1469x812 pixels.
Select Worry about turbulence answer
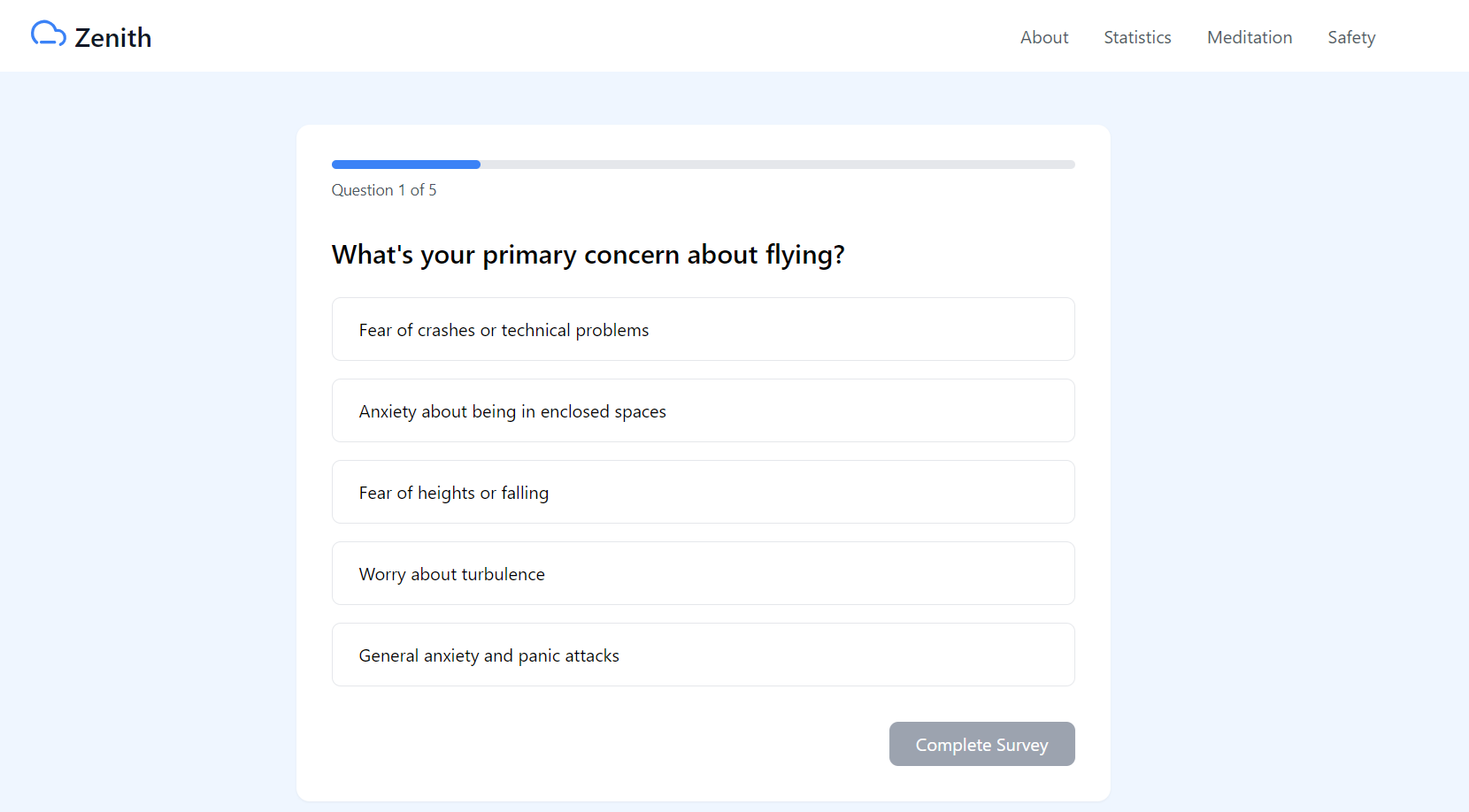[x=704, y=573]
